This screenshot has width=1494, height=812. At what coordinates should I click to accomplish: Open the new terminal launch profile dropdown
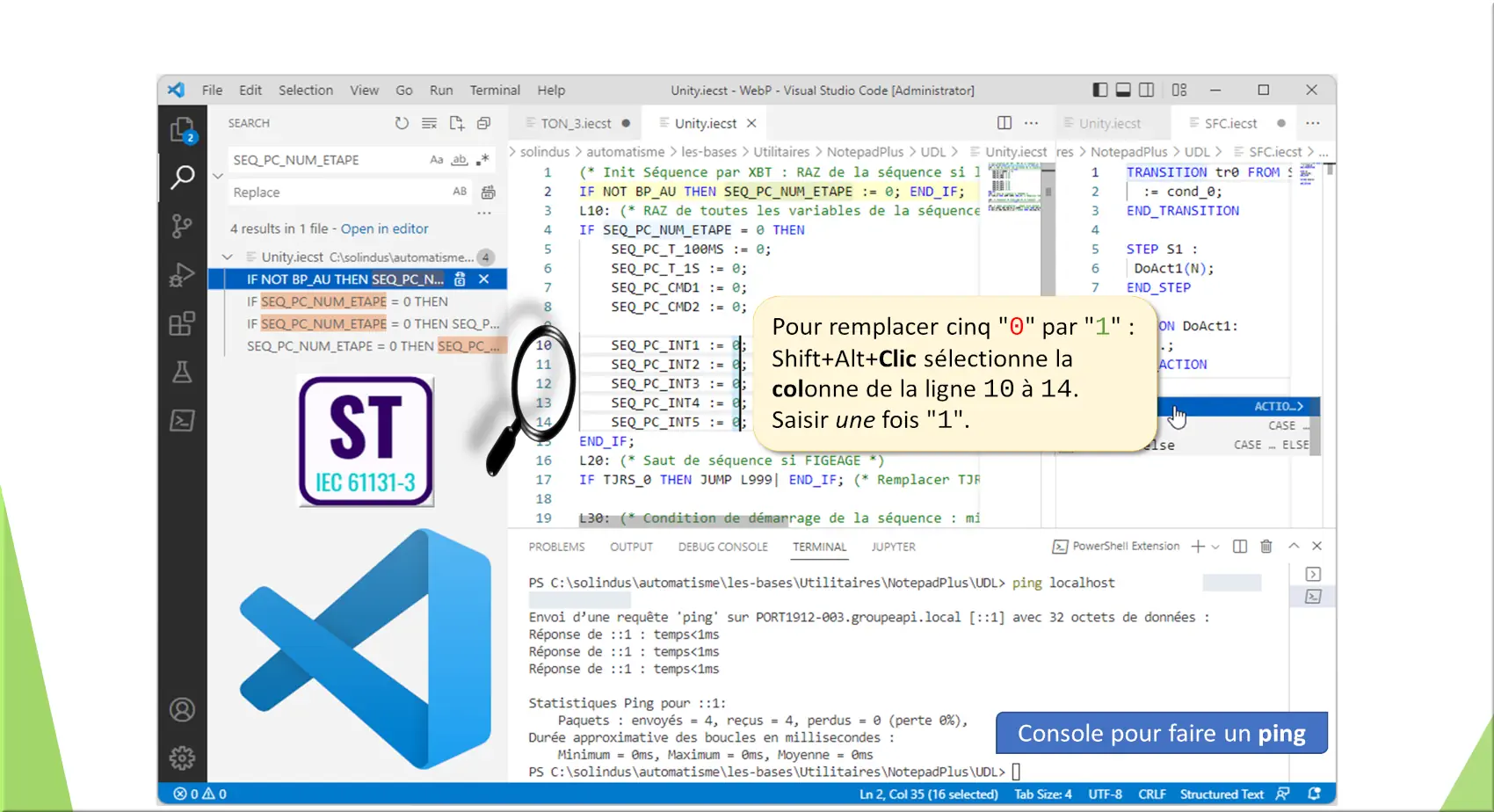coord(1215,547)
